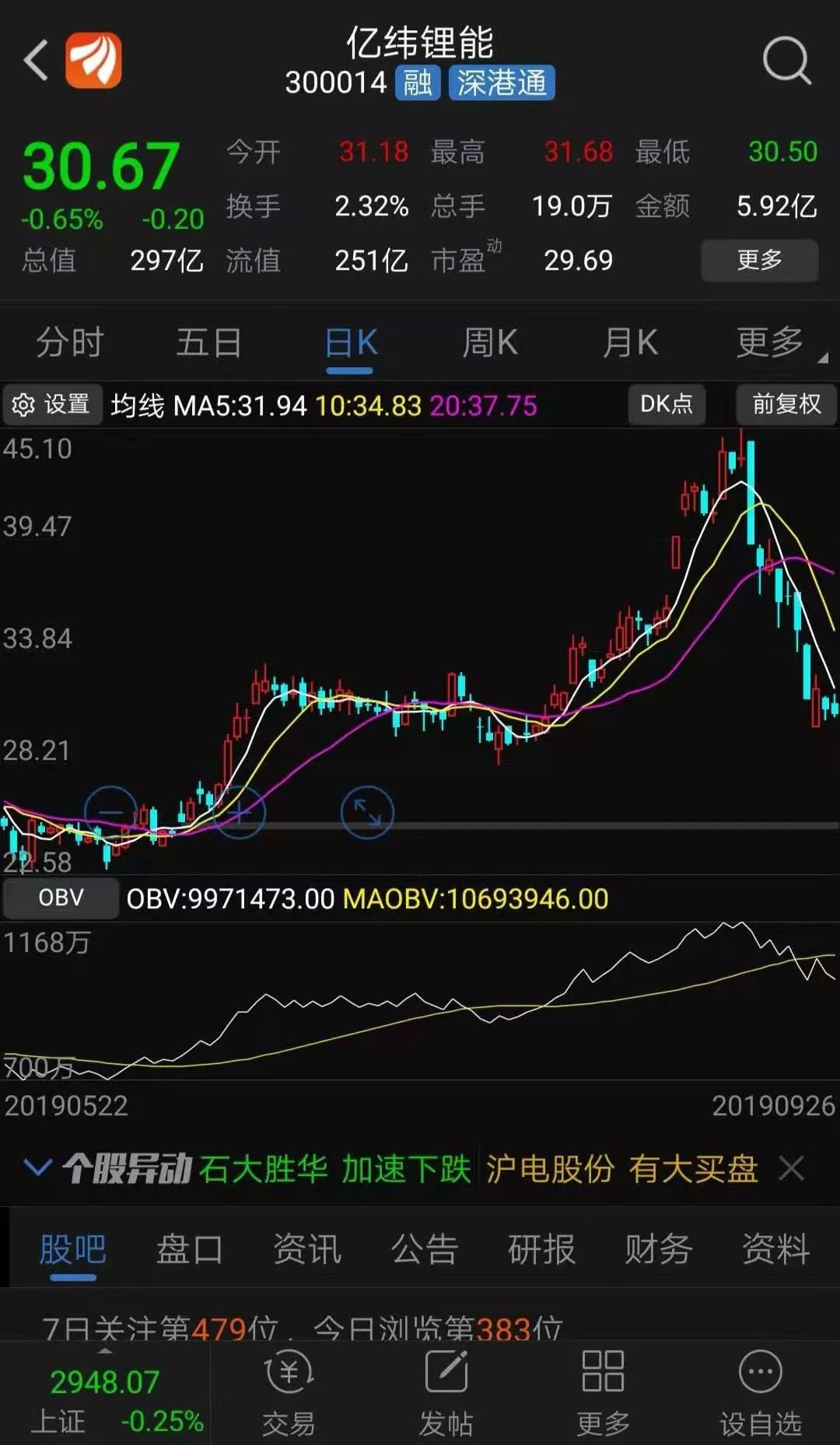Switch to the 分时 chart tab
The height and width of the screenshot is (1445, 840).
70,342
